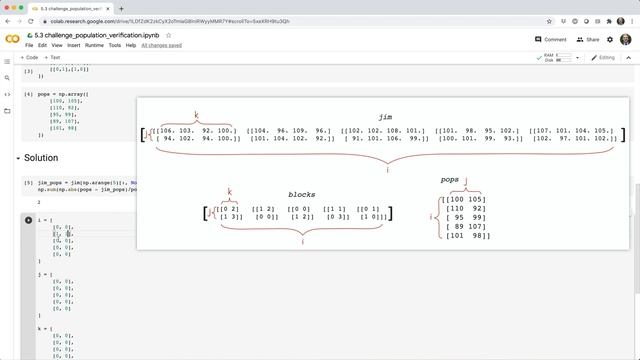The height and width of the screenshot is (360, 640).
Task: Open the Insert menu
Action: coord(73,45)
